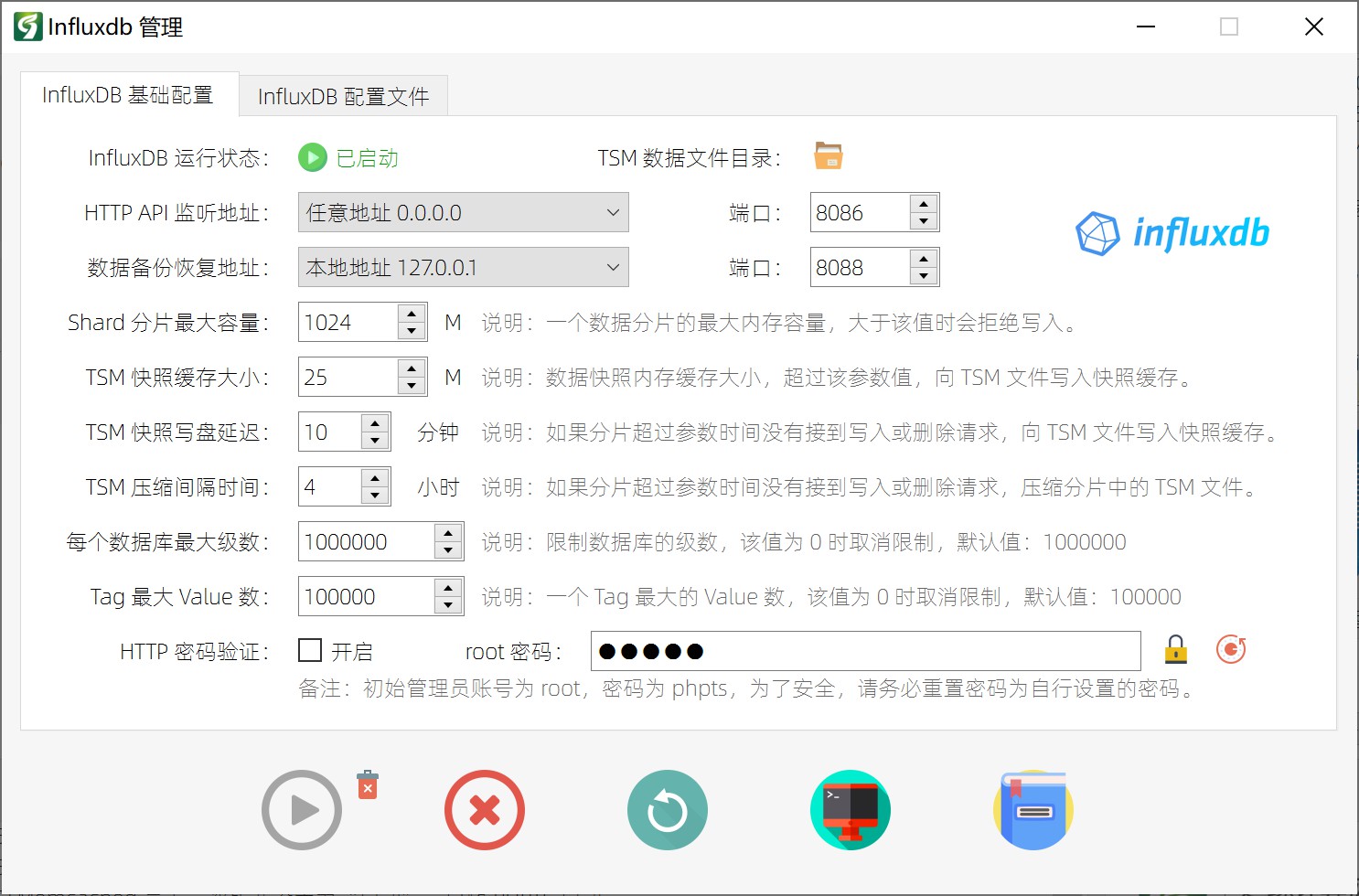Enable HTTP password verification checkbox
1359x896 pixels.
[x=310, y=650]
